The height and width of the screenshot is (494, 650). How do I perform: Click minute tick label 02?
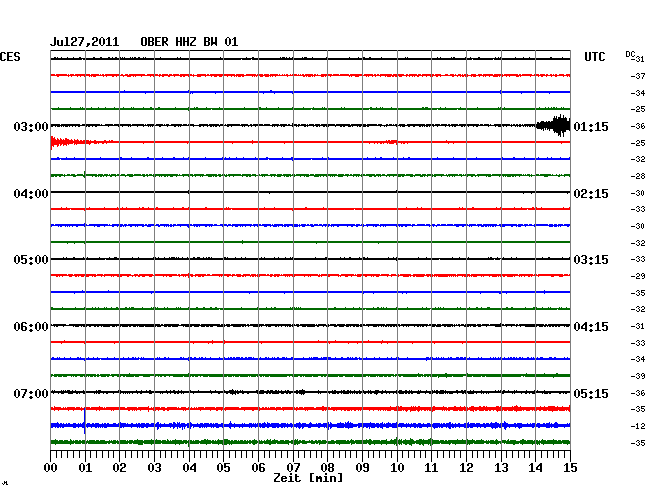119,467
